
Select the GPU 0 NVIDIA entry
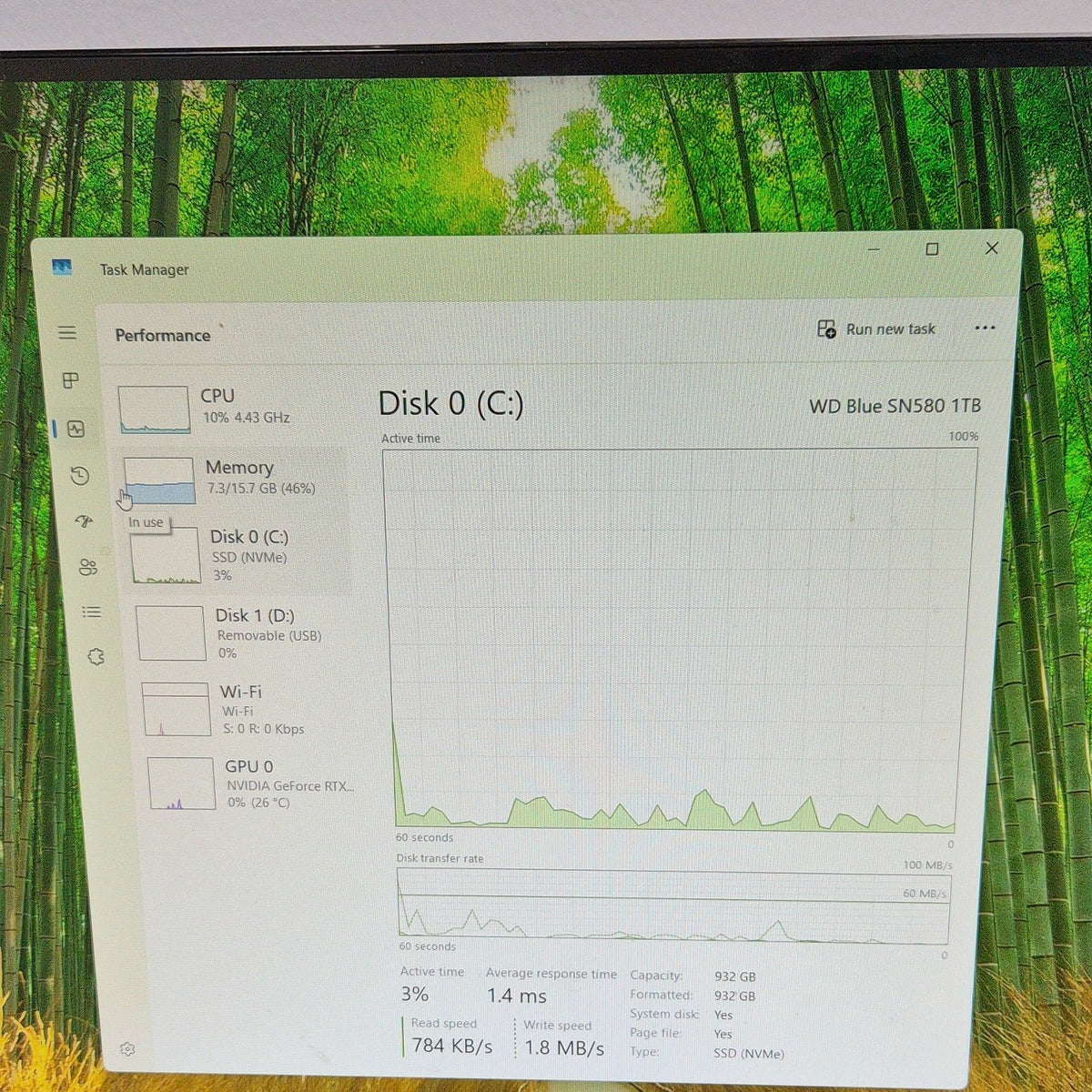click(252, 783)
